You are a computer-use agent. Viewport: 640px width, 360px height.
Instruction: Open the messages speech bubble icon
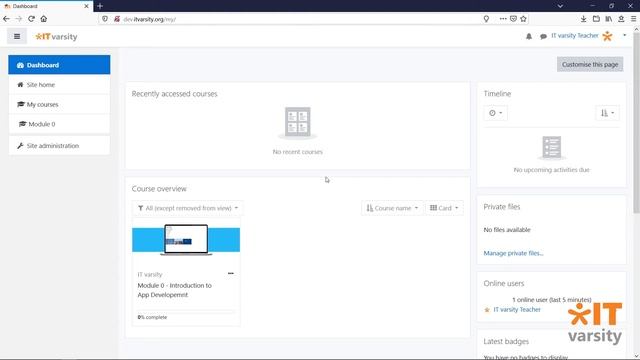click(543, 36)
